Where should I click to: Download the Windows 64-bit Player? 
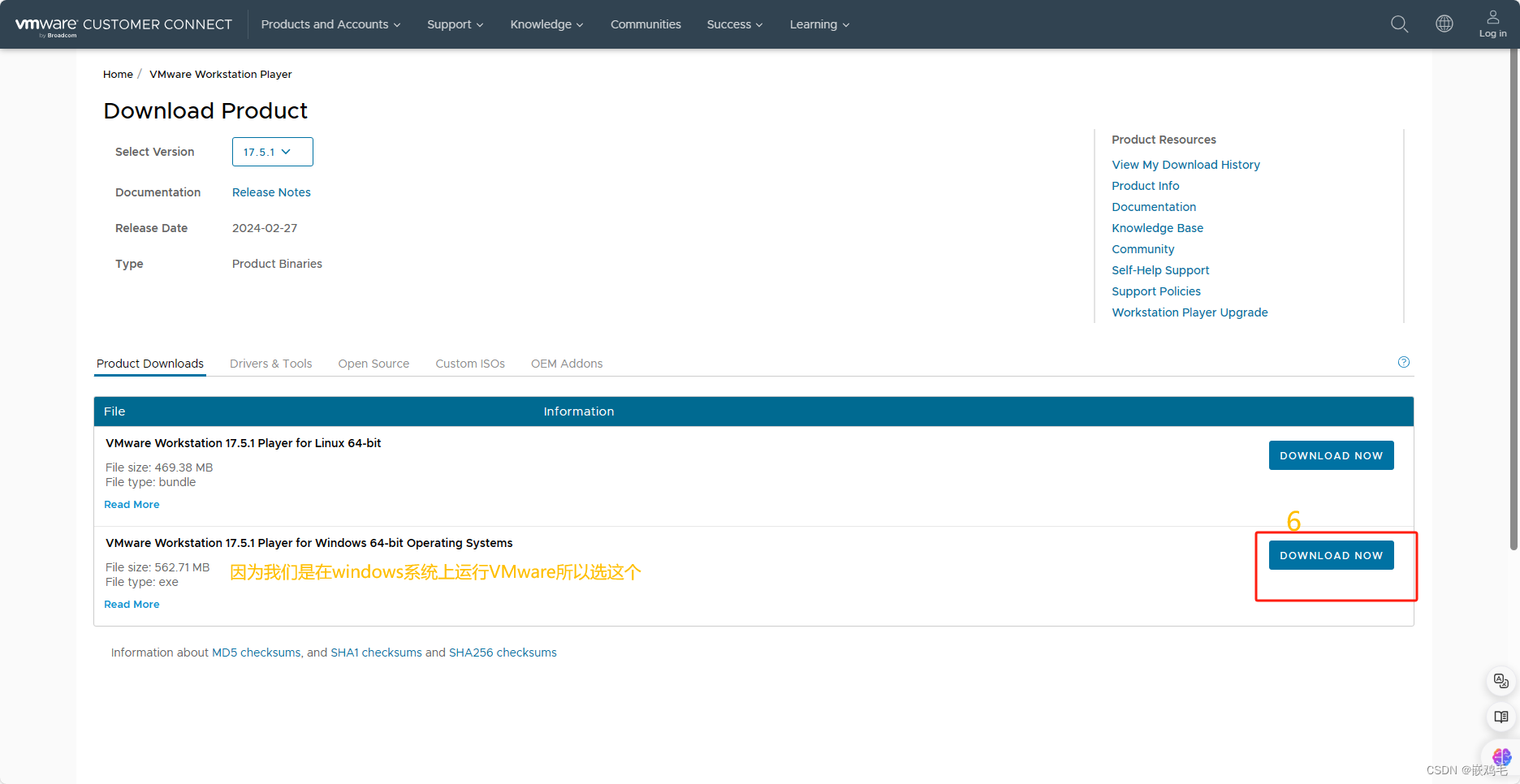pos(1331,555)
